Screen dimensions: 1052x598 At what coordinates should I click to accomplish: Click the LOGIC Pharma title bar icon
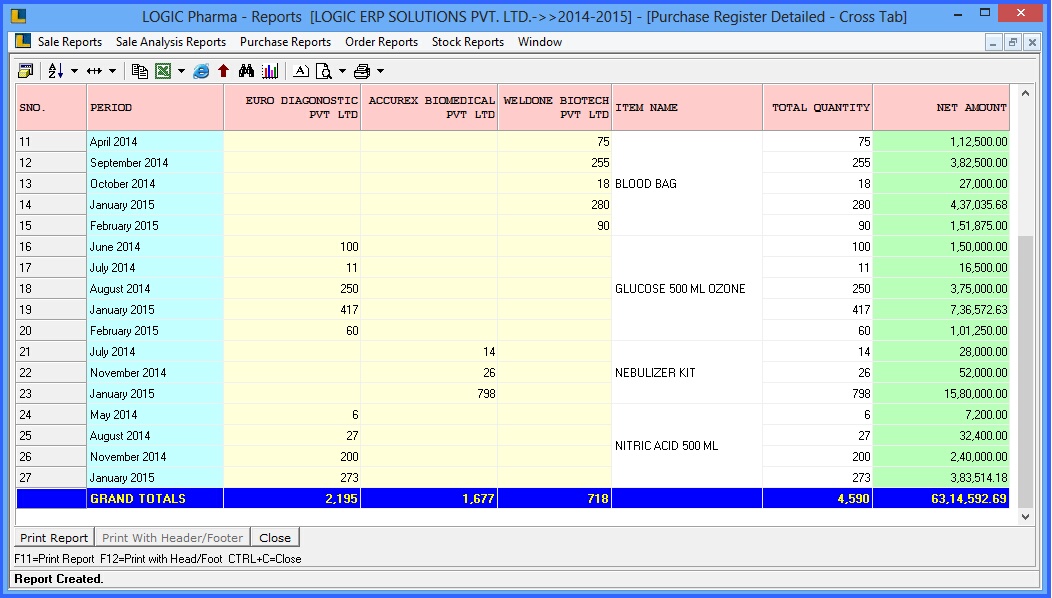click(x=18, y=15)
